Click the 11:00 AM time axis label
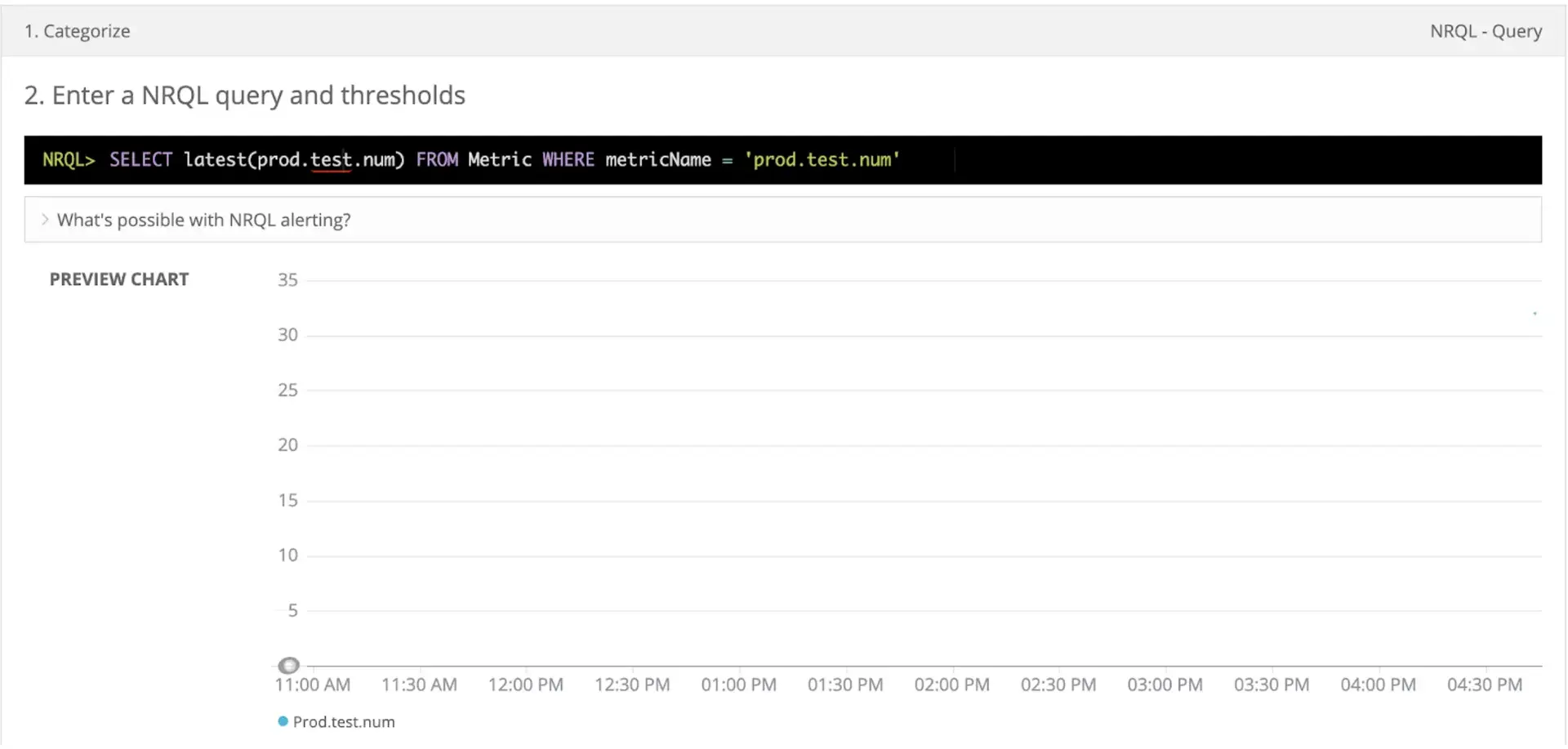 pyautogui.click(x=313, y=684)
